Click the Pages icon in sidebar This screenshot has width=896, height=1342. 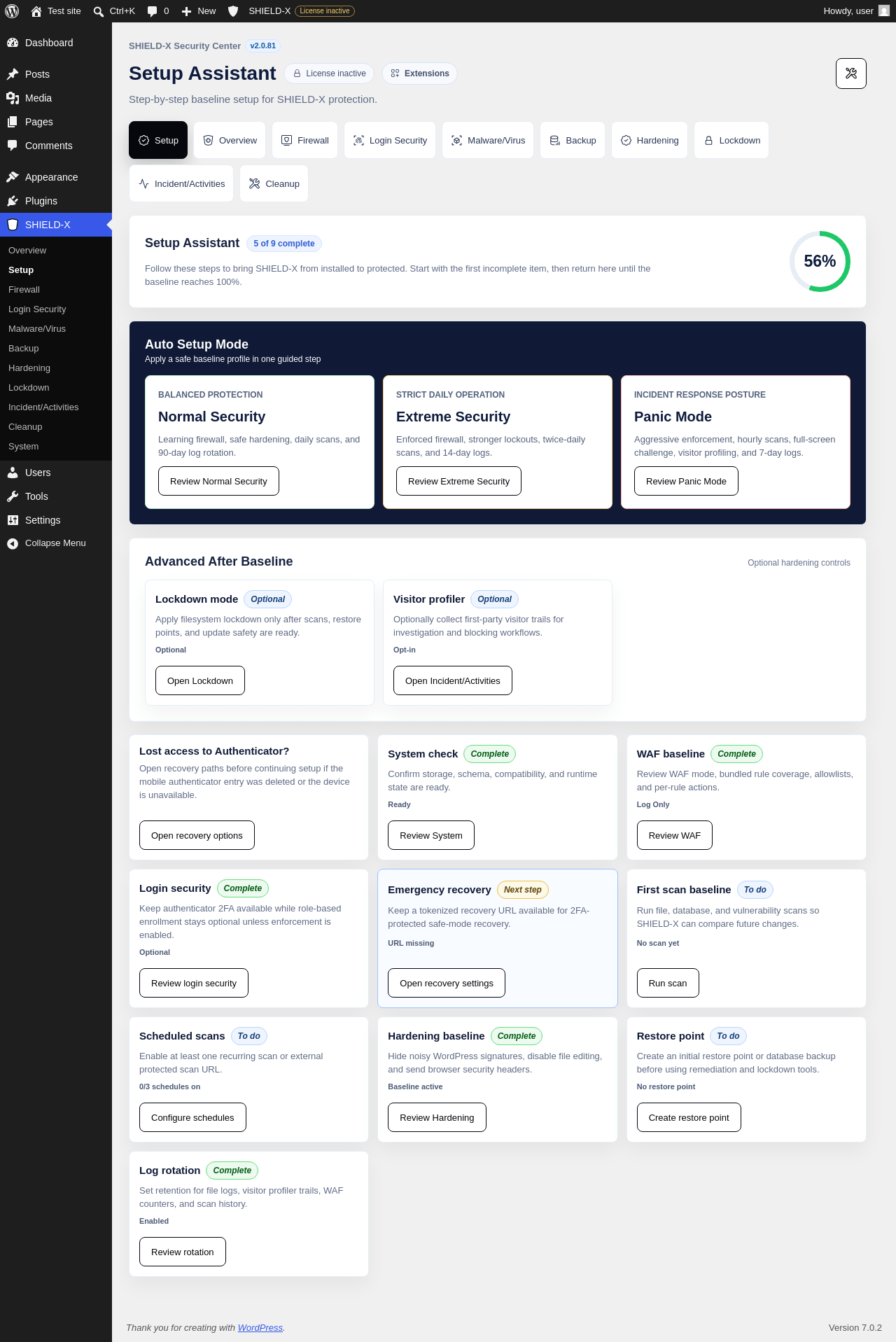(x=13, y=122)
